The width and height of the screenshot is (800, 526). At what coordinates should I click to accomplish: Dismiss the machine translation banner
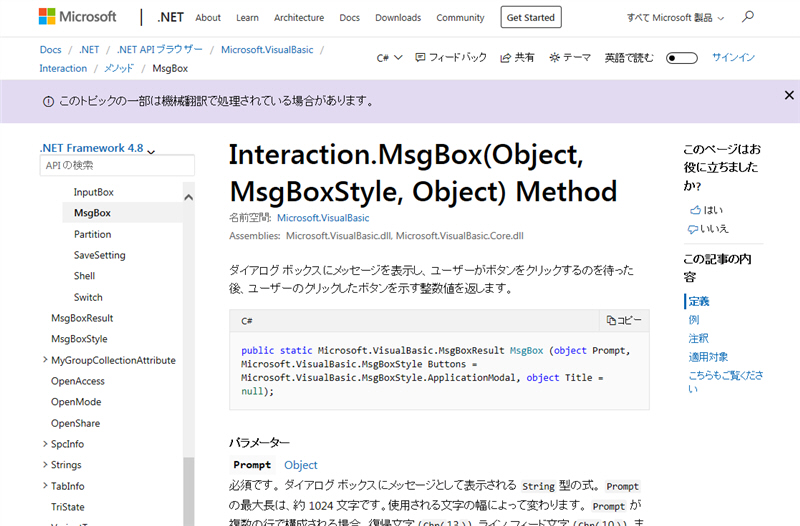tap(789, 95)
